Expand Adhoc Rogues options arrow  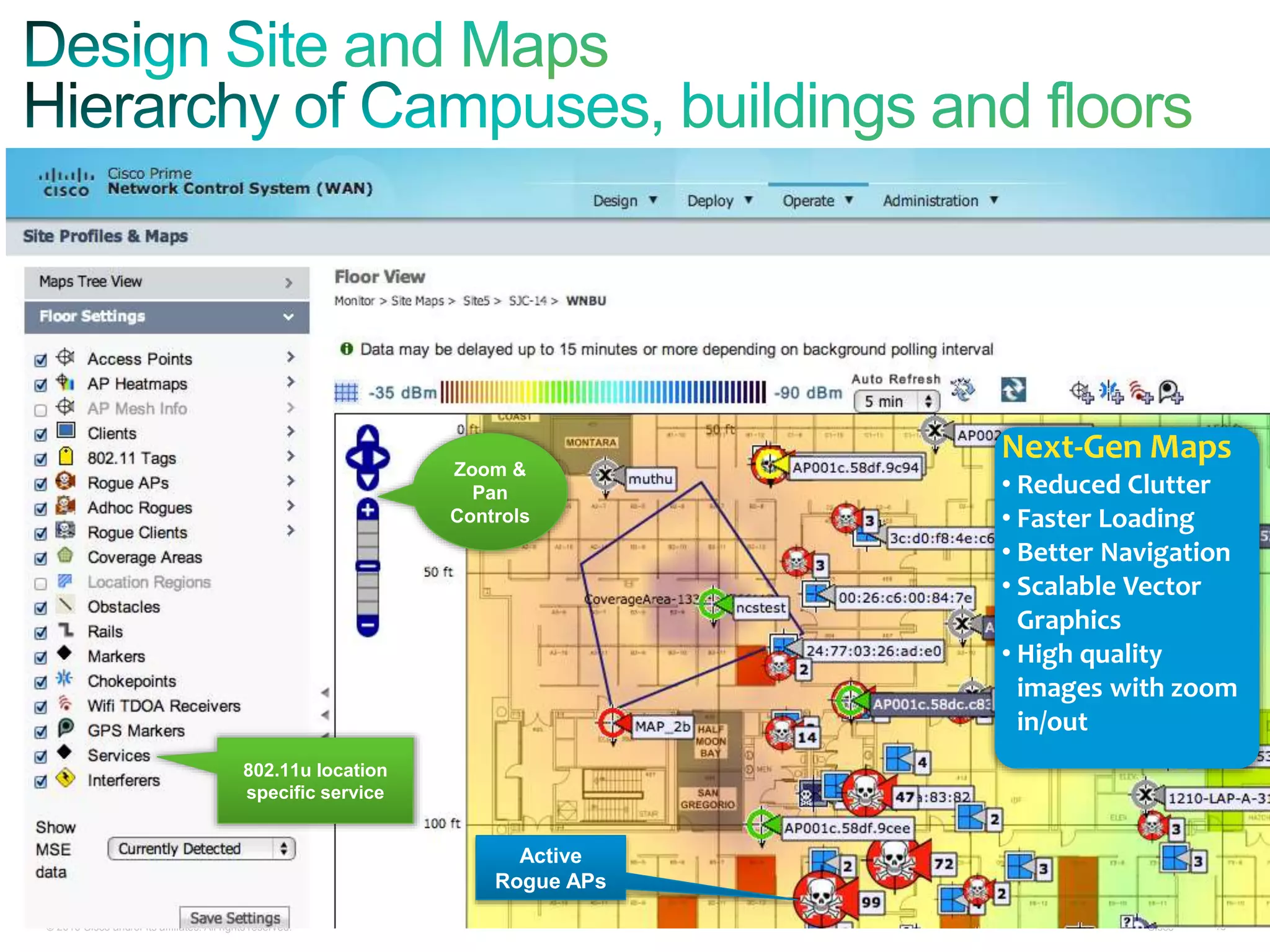pos(290,506)
